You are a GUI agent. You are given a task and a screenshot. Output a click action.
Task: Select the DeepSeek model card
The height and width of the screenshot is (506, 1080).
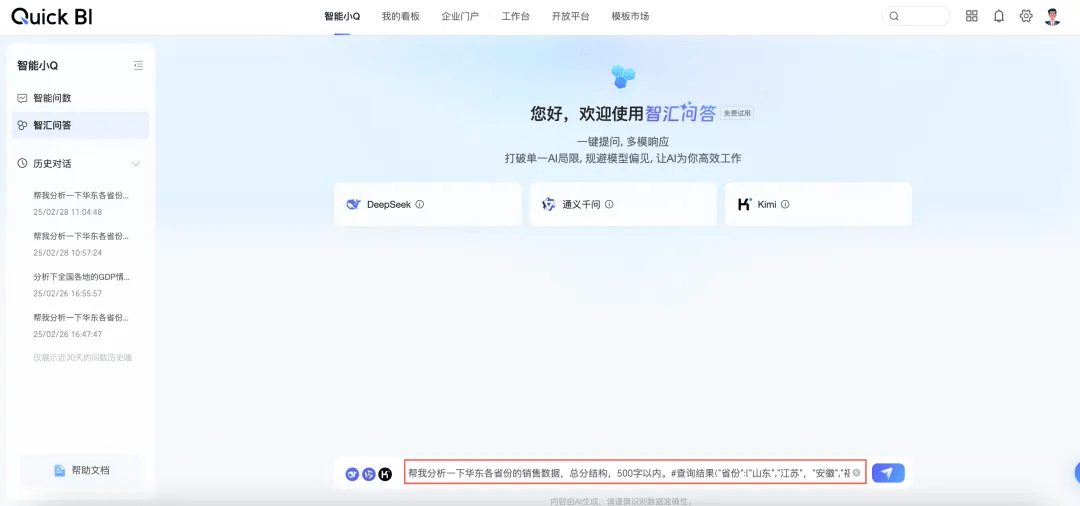(x=428, y=204)
